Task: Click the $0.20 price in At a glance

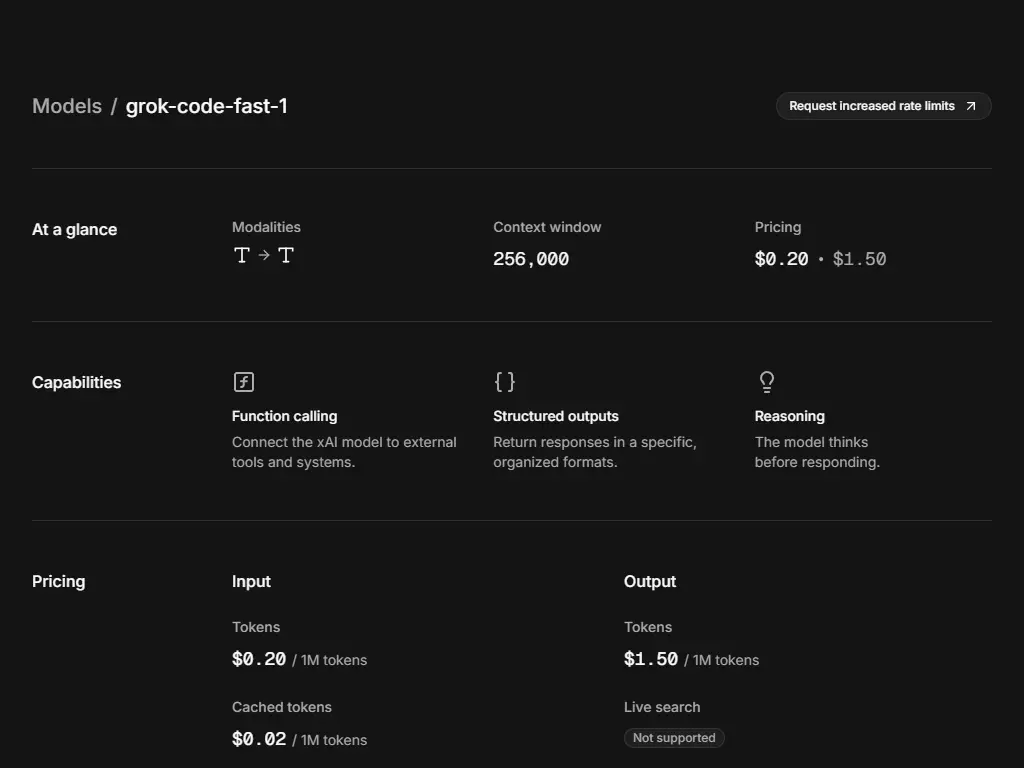Action: pyautogui.click(x=782, y=259)
